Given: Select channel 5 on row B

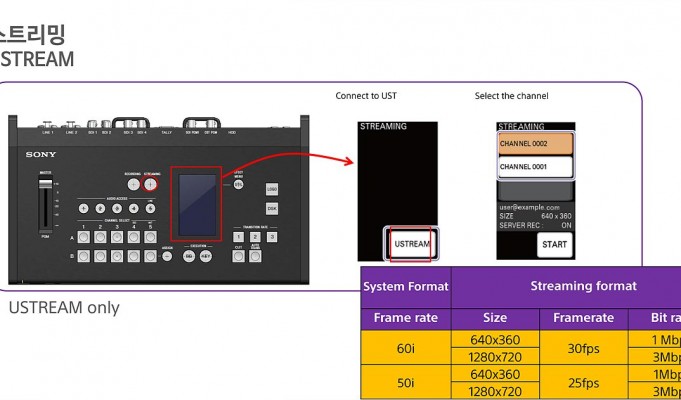Looking at the screenshot, I should click(150, 256).
